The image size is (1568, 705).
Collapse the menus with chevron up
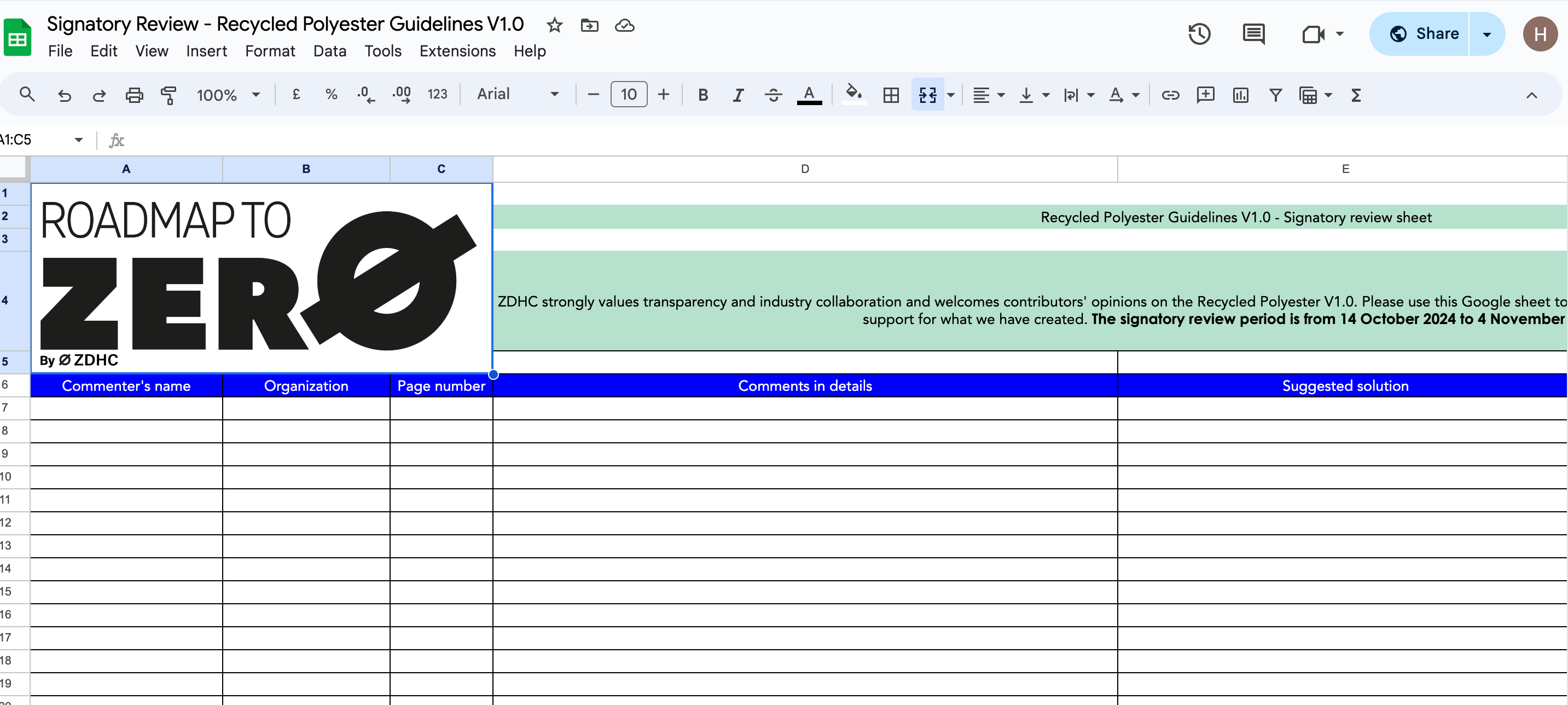click(x=1531, y=95)
